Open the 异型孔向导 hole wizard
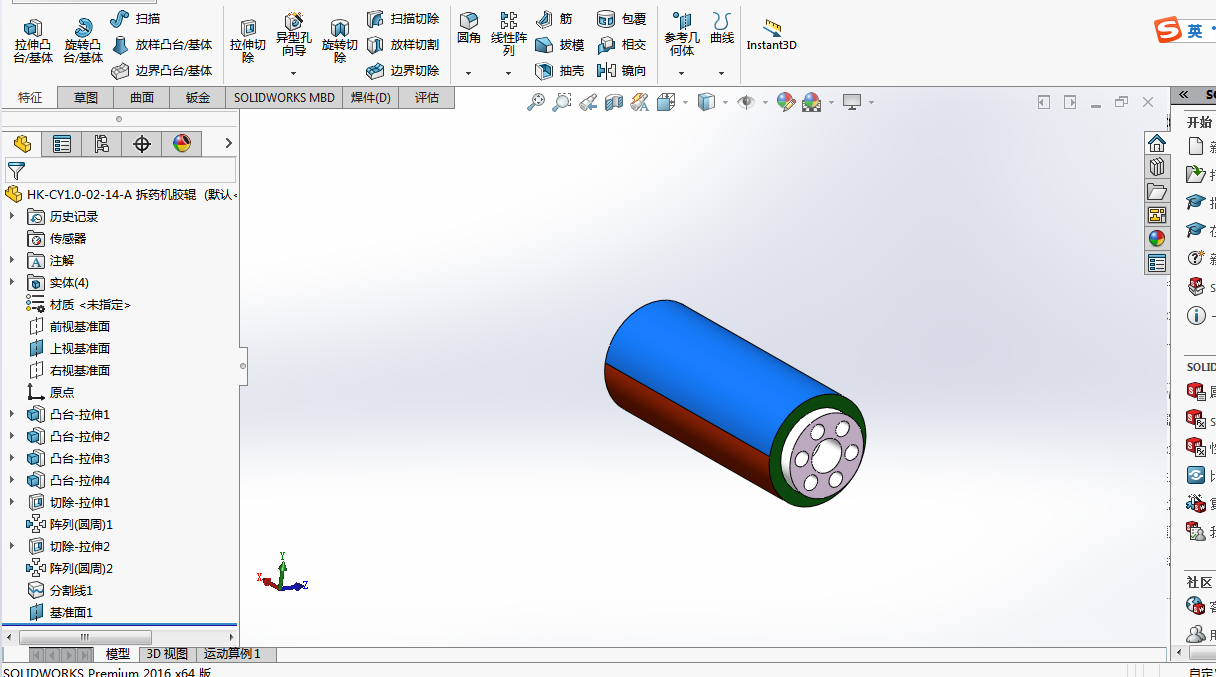 294,35
